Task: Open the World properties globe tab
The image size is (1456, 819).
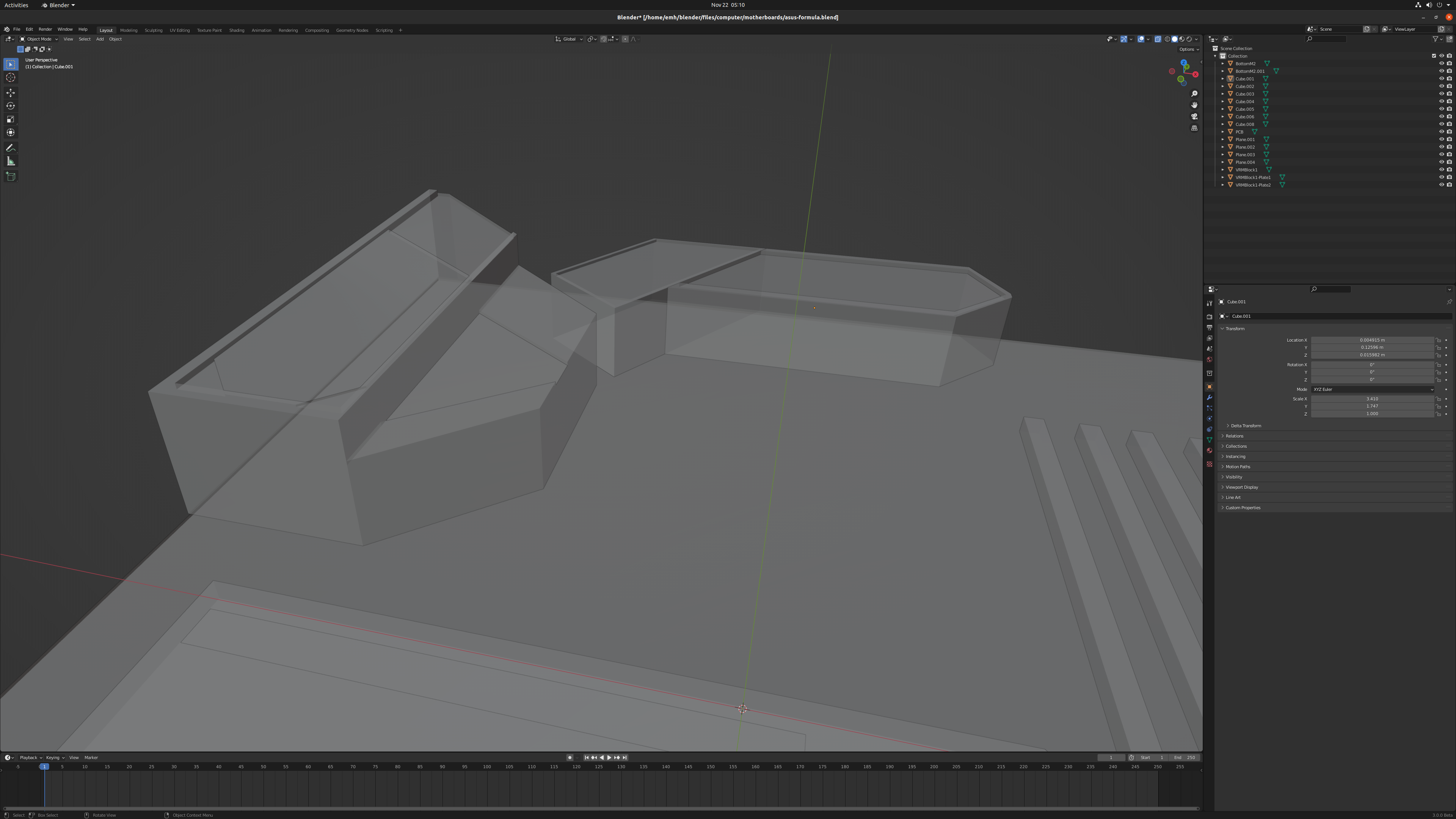Action: click(x=1210, y=359)
